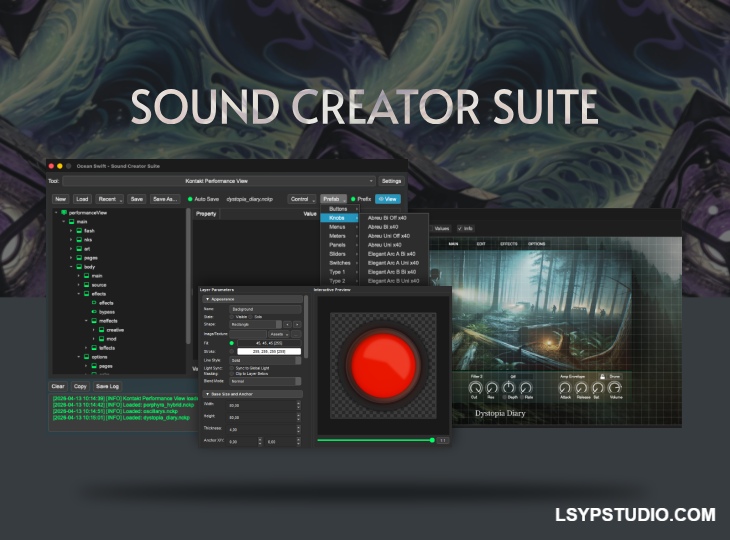Switch to OPTIONS tab in instrument preview
730x540 pixels.
pos(536,244)
